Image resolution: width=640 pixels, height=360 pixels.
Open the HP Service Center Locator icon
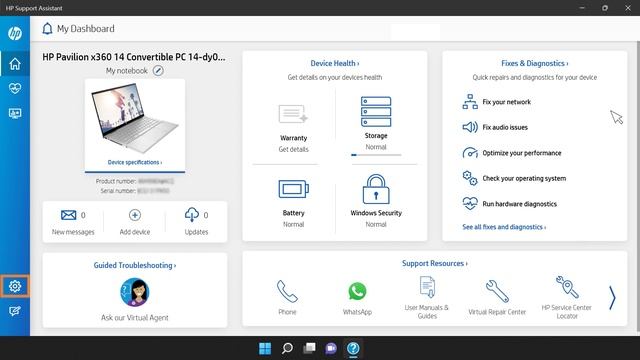coord(567,287)
